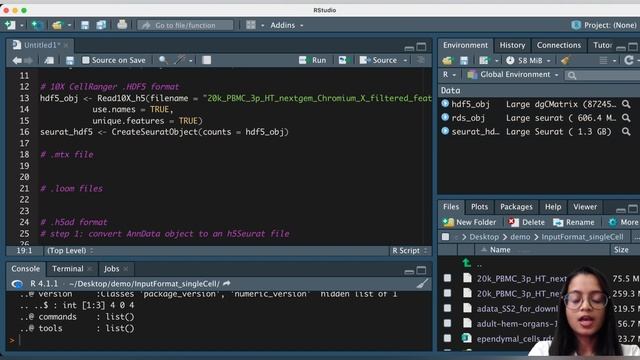640x360 pixels.
Task: Select the ependymal_cells.rds file checkbox
Action: (447, 338)
